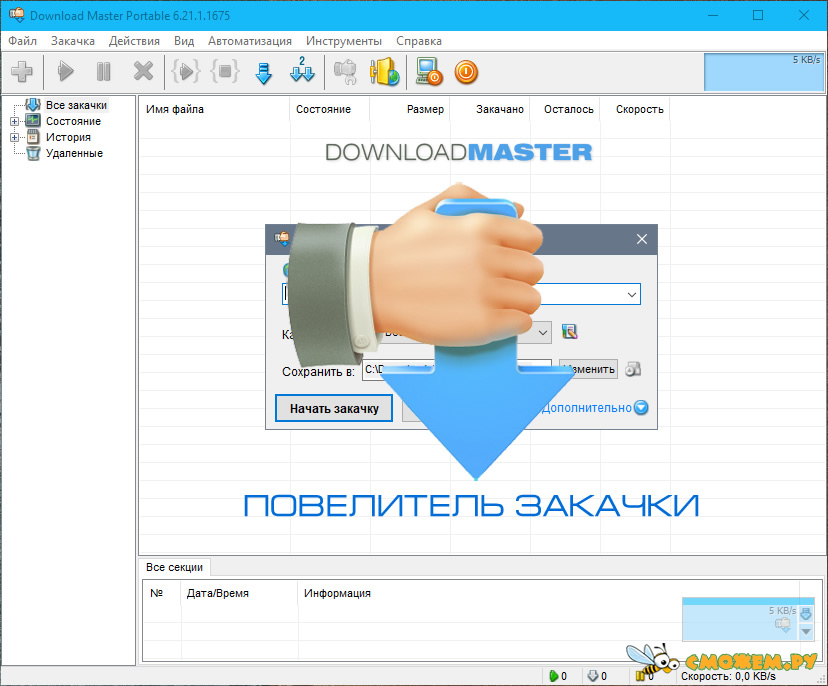Click the Дополнительно link

coord(587,408)
